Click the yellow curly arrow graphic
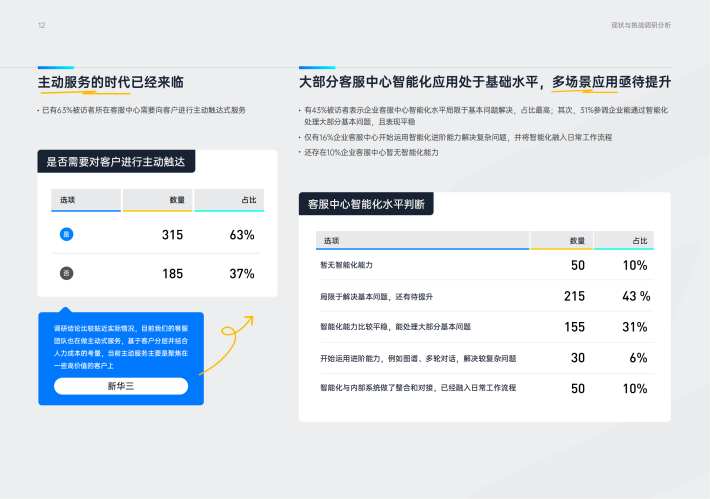 (228, 345)
